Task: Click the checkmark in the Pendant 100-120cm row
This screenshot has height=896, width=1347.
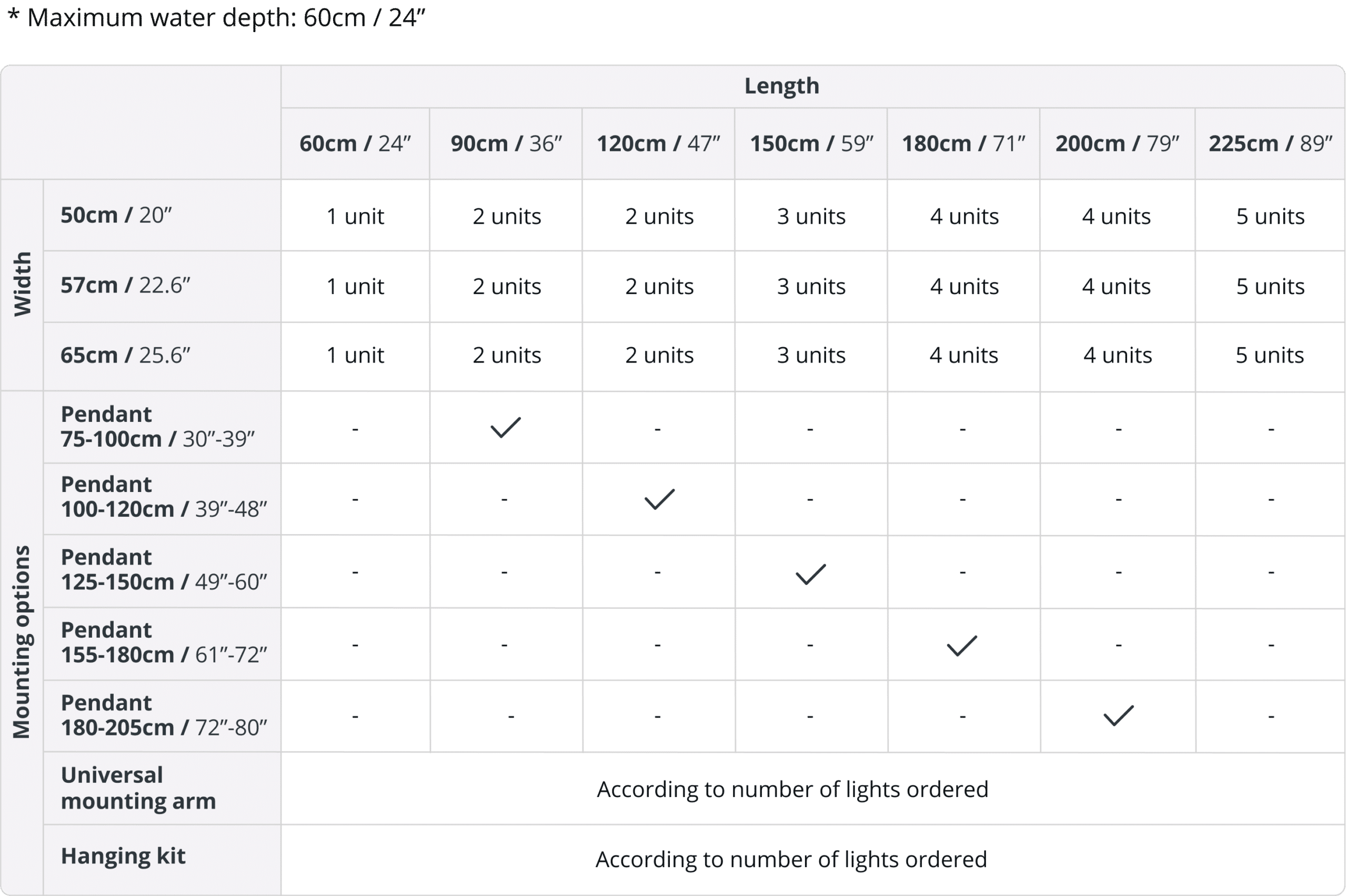Action: coord(659,499)
